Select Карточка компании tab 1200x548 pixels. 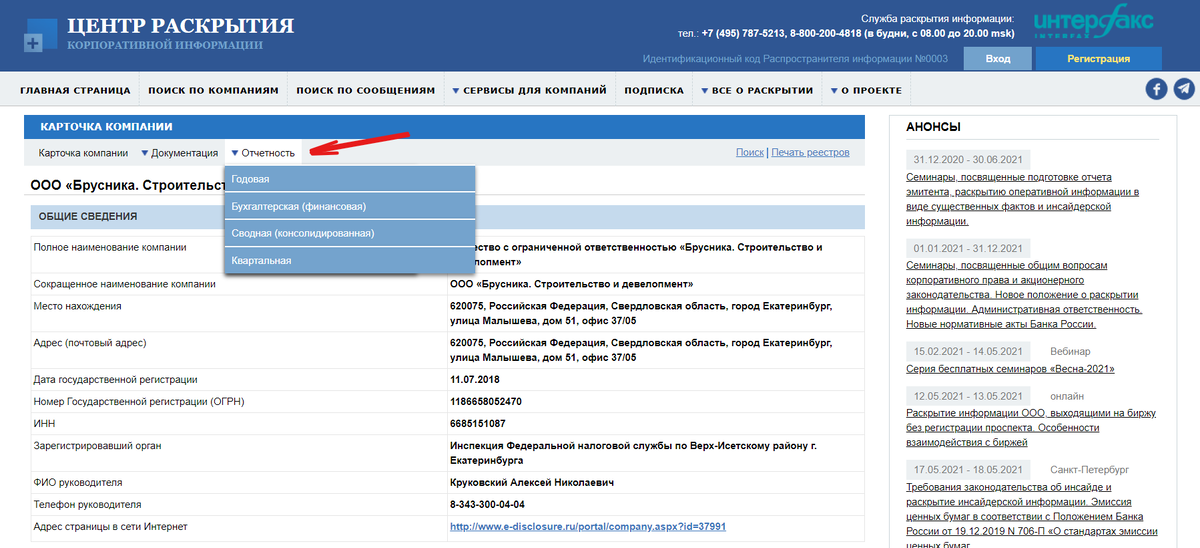click(x=83, y=153)
